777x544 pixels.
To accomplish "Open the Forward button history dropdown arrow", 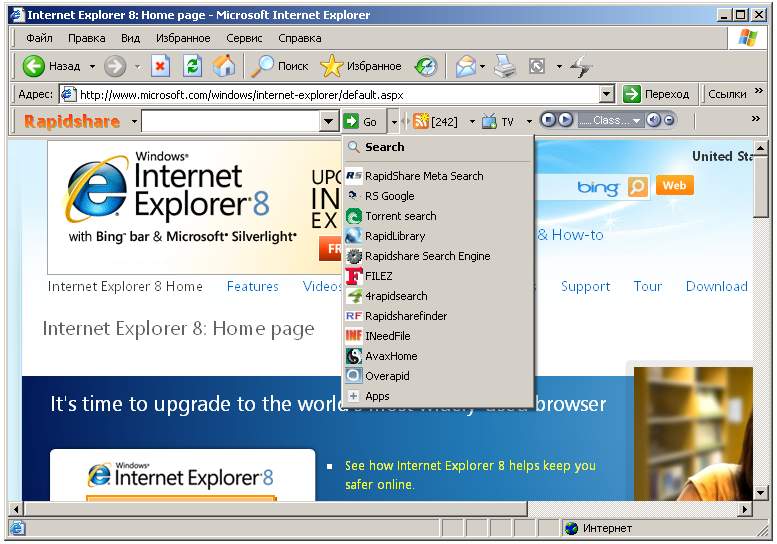I will (137, 66).
